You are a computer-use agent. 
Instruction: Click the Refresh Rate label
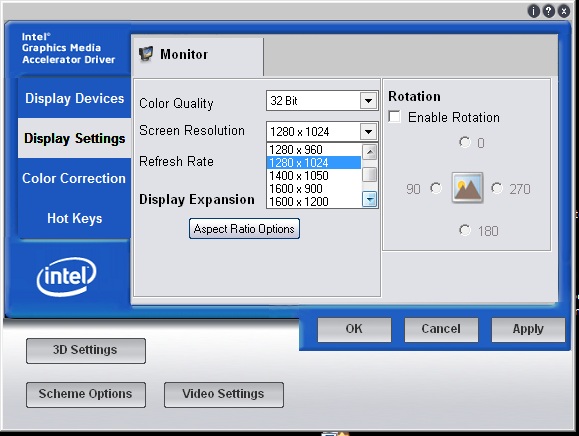pyautogui.click(x=176, y=161)
